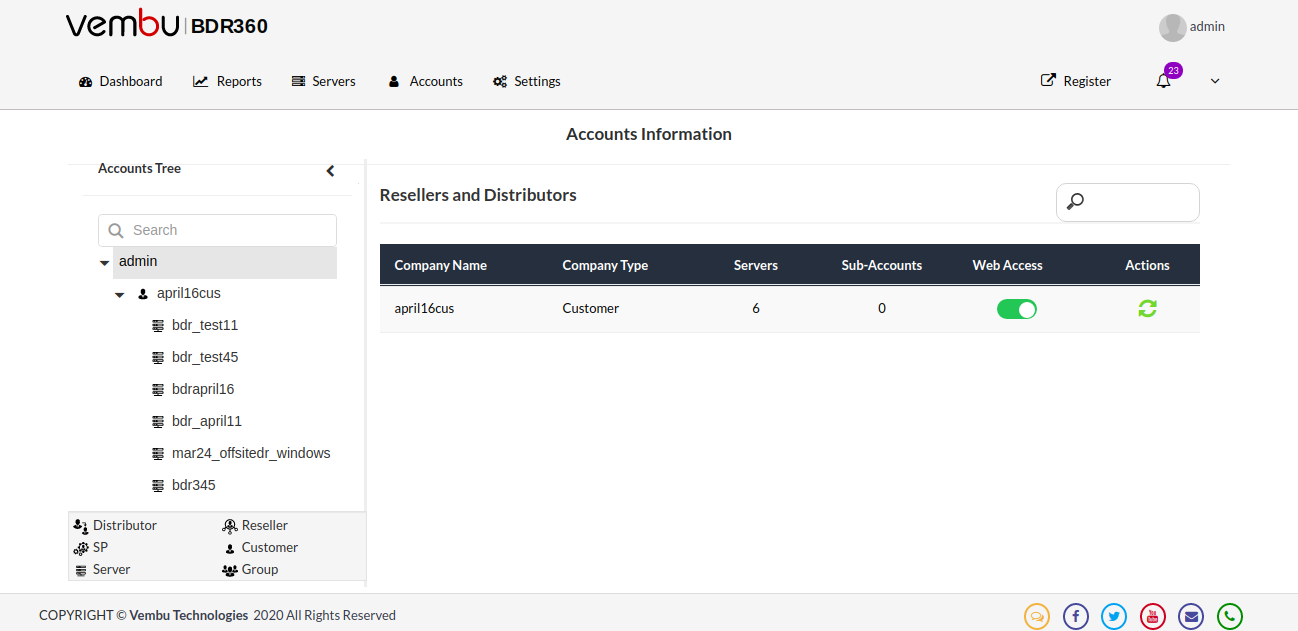The image size is (1298, 631).
Task: Select server mar24_offsitedr_windows in tree
Action: (x=251, y=453)
